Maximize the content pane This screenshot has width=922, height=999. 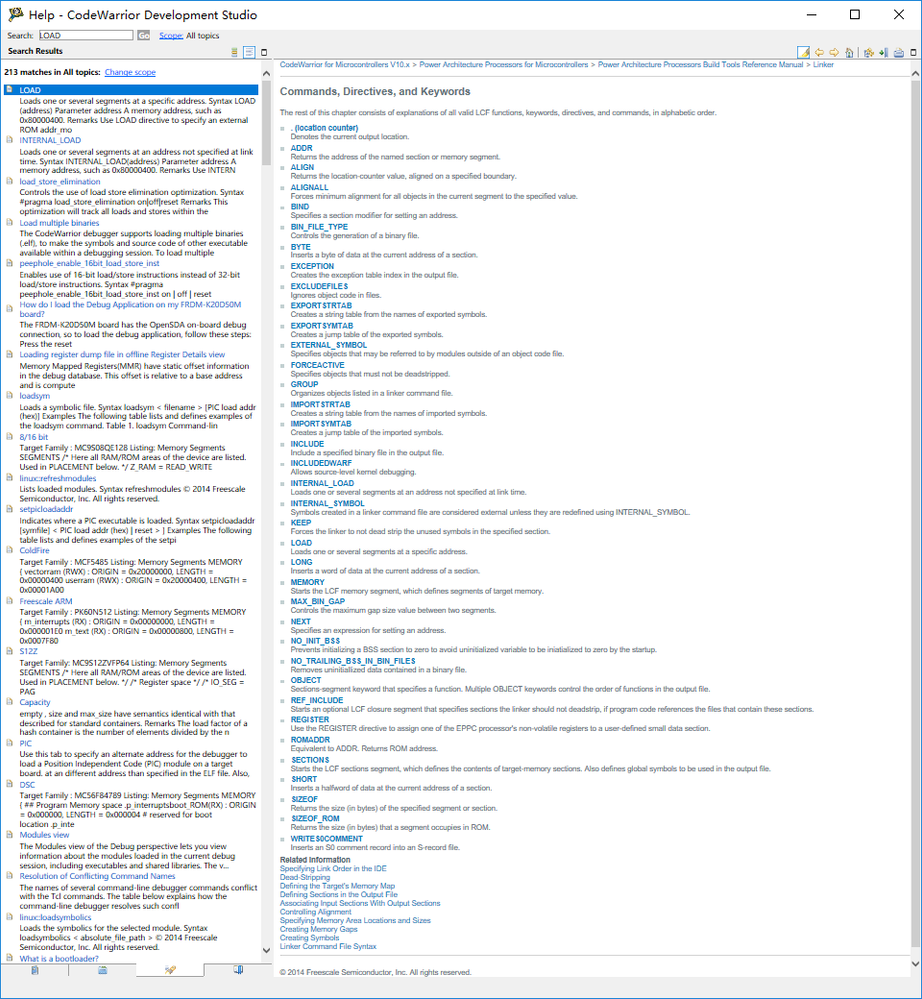pyautogui.click(x=913, y=52)
